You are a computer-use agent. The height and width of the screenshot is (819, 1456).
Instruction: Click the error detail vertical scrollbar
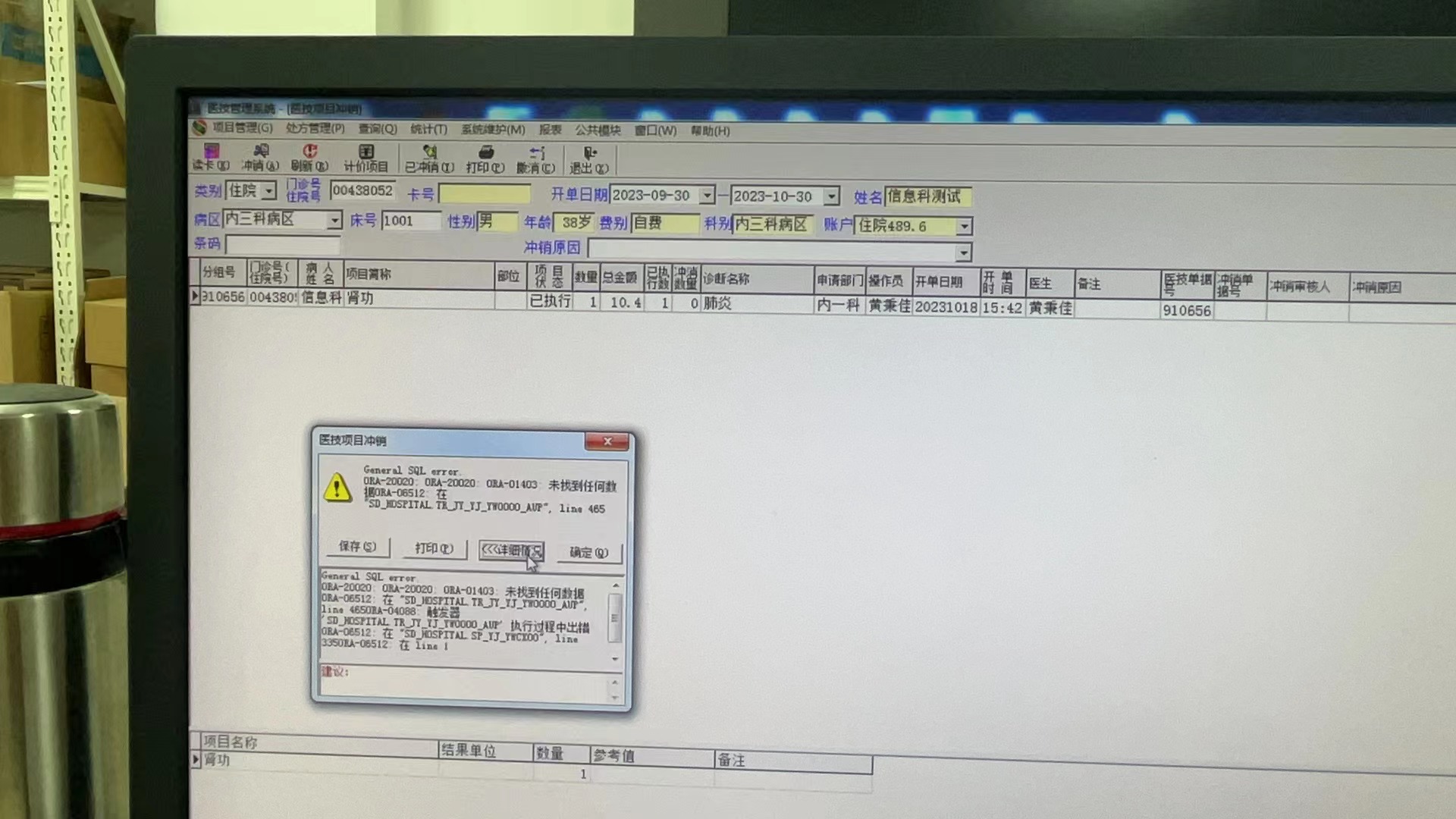coord(615,618)
